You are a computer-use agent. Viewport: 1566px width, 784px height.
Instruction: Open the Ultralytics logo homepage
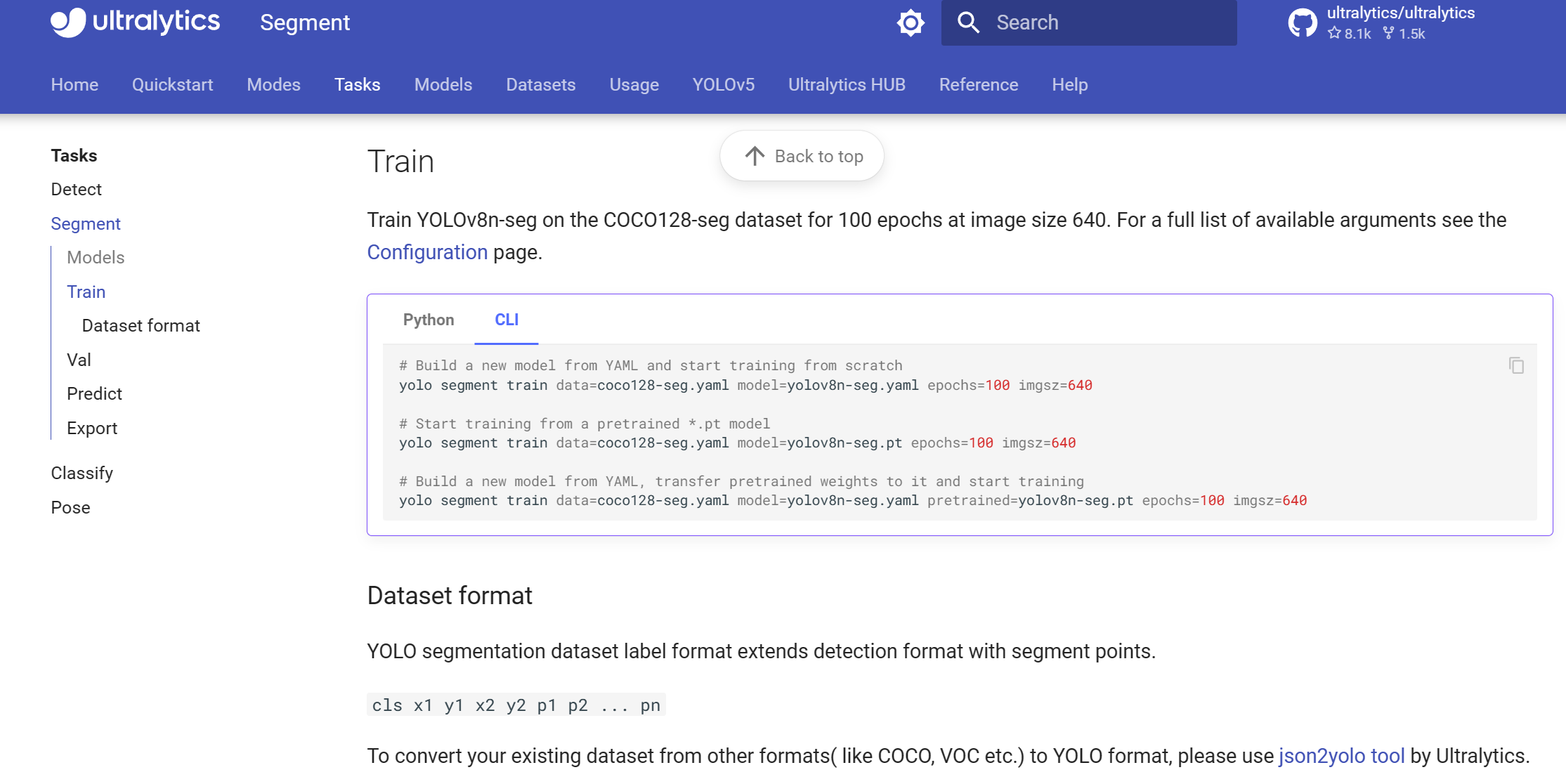coord(134,22)
